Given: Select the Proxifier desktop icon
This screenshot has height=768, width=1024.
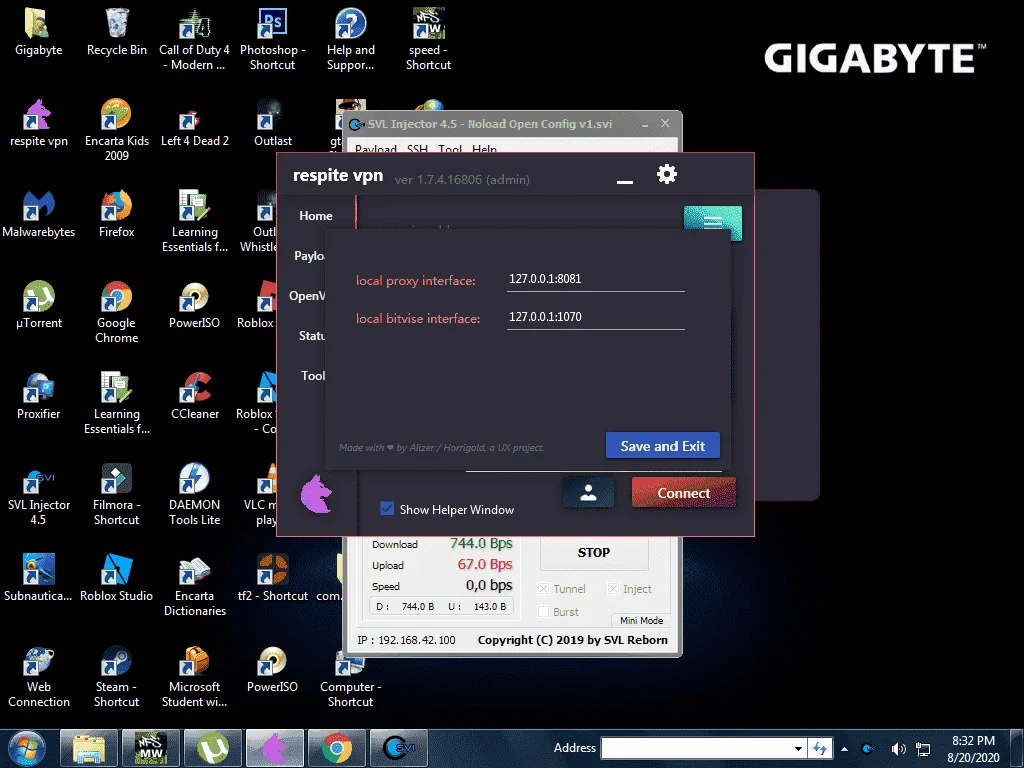Looking at the screenshot, I should (x=39, y=396).
